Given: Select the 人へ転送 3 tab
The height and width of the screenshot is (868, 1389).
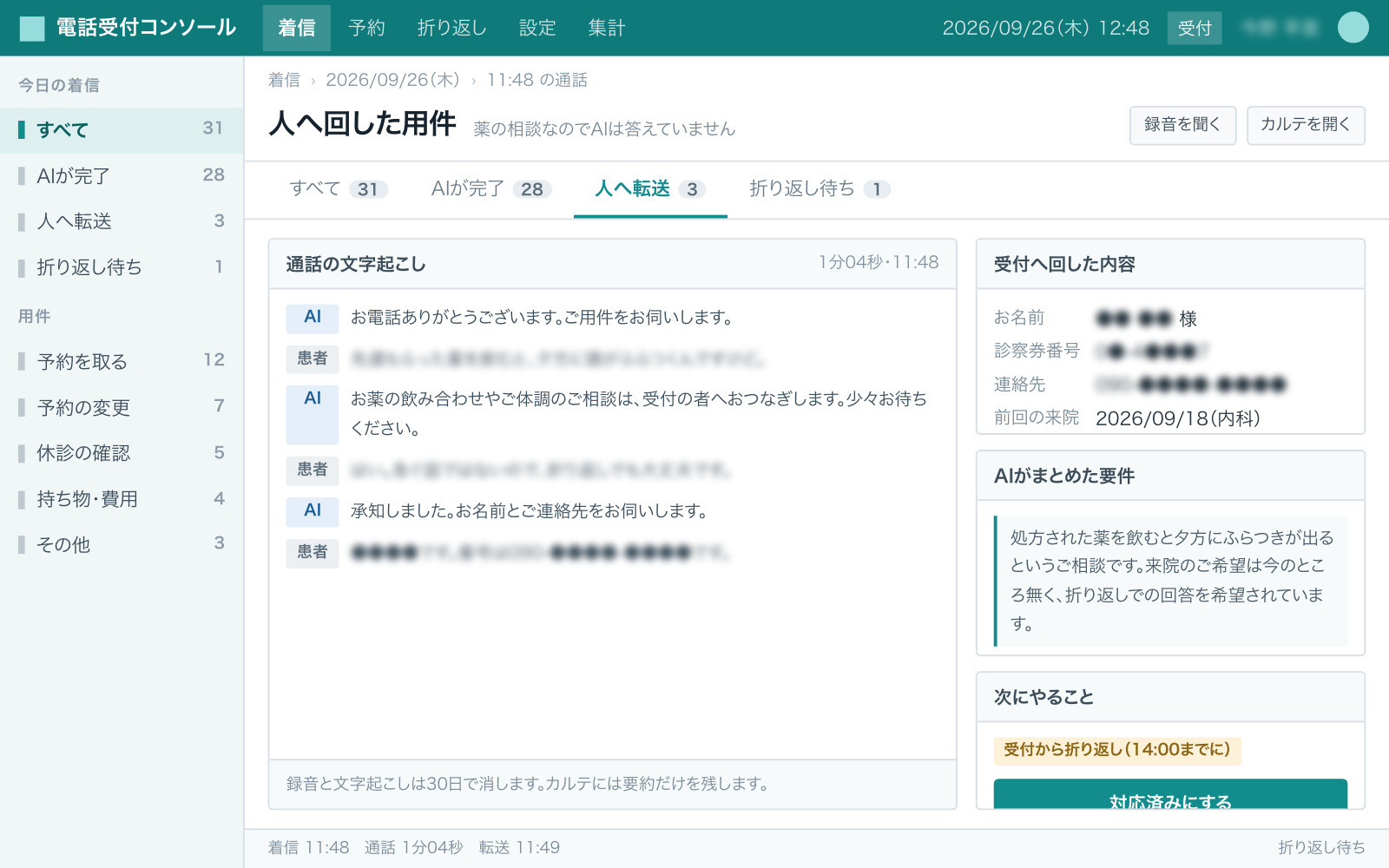Looking at the screenshot, I should pyautogui.click(x=650, y=188).
